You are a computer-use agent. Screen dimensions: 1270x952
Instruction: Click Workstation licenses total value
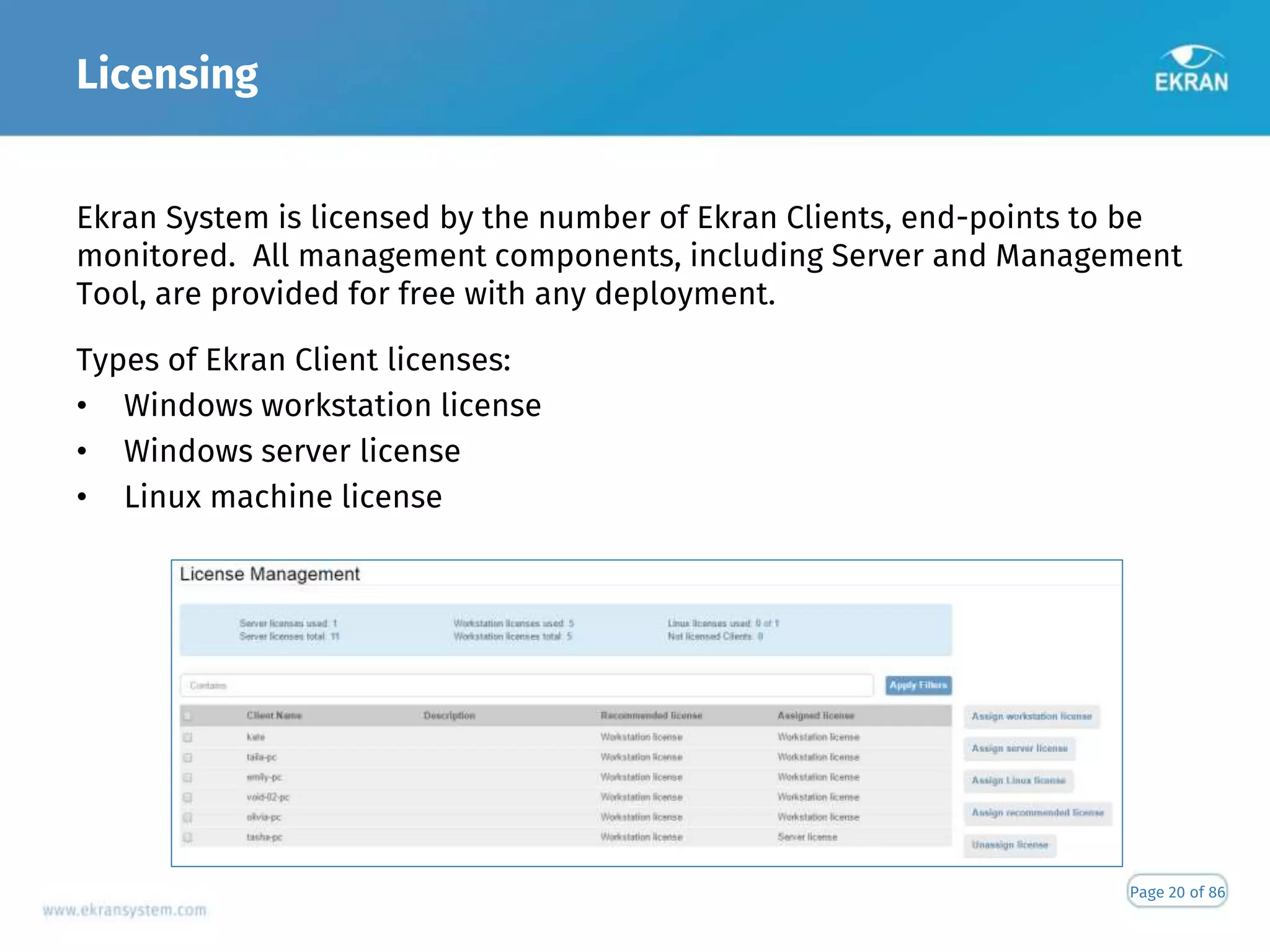tap(569, 637)
